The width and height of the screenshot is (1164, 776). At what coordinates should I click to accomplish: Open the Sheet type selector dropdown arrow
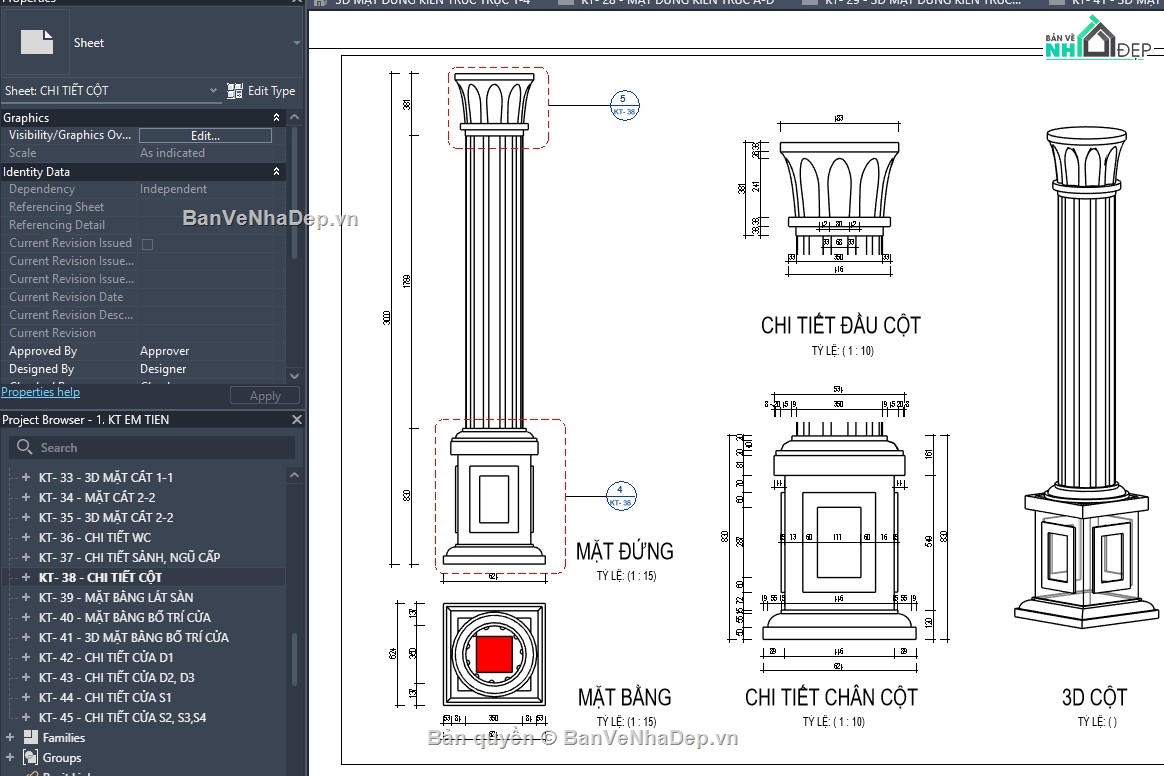coord(296,43)
